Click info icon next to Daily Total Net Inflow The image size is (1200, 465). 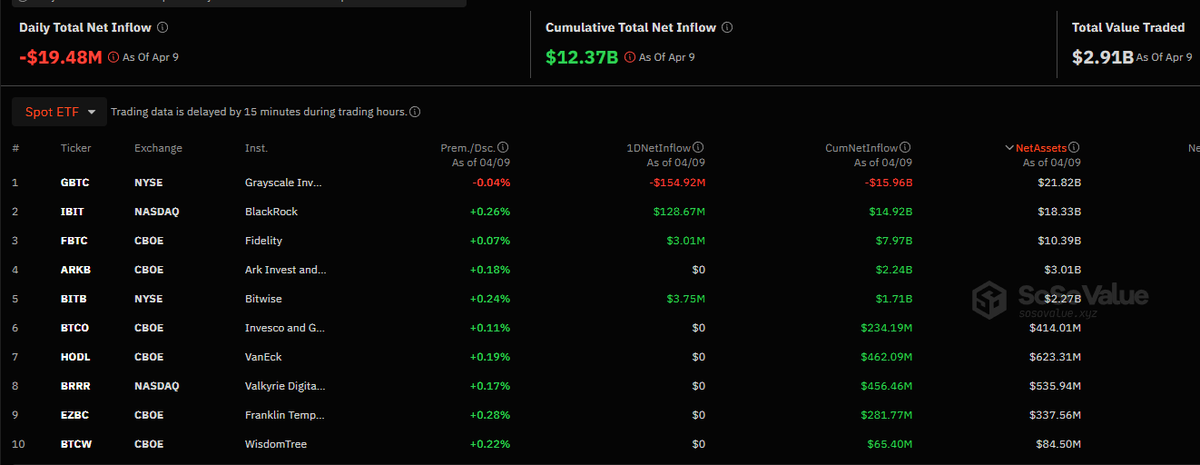[163, 28]
